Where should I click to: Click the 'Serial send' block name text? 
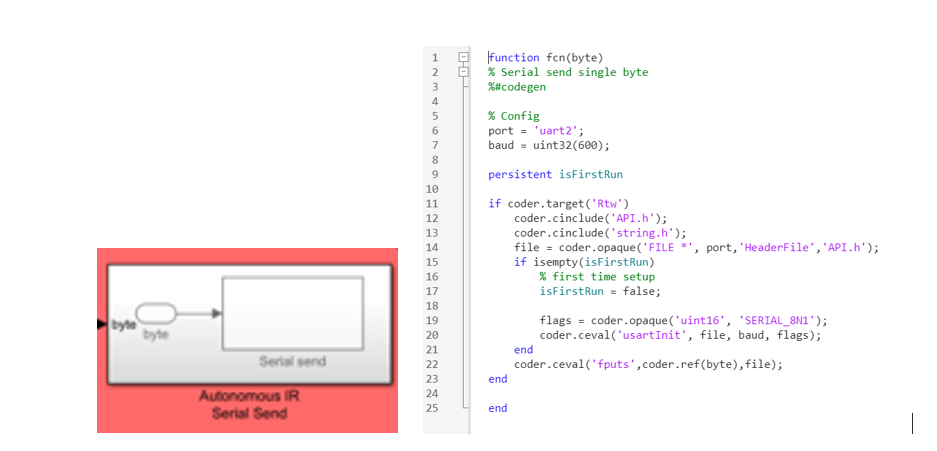(x=292, y=361)
